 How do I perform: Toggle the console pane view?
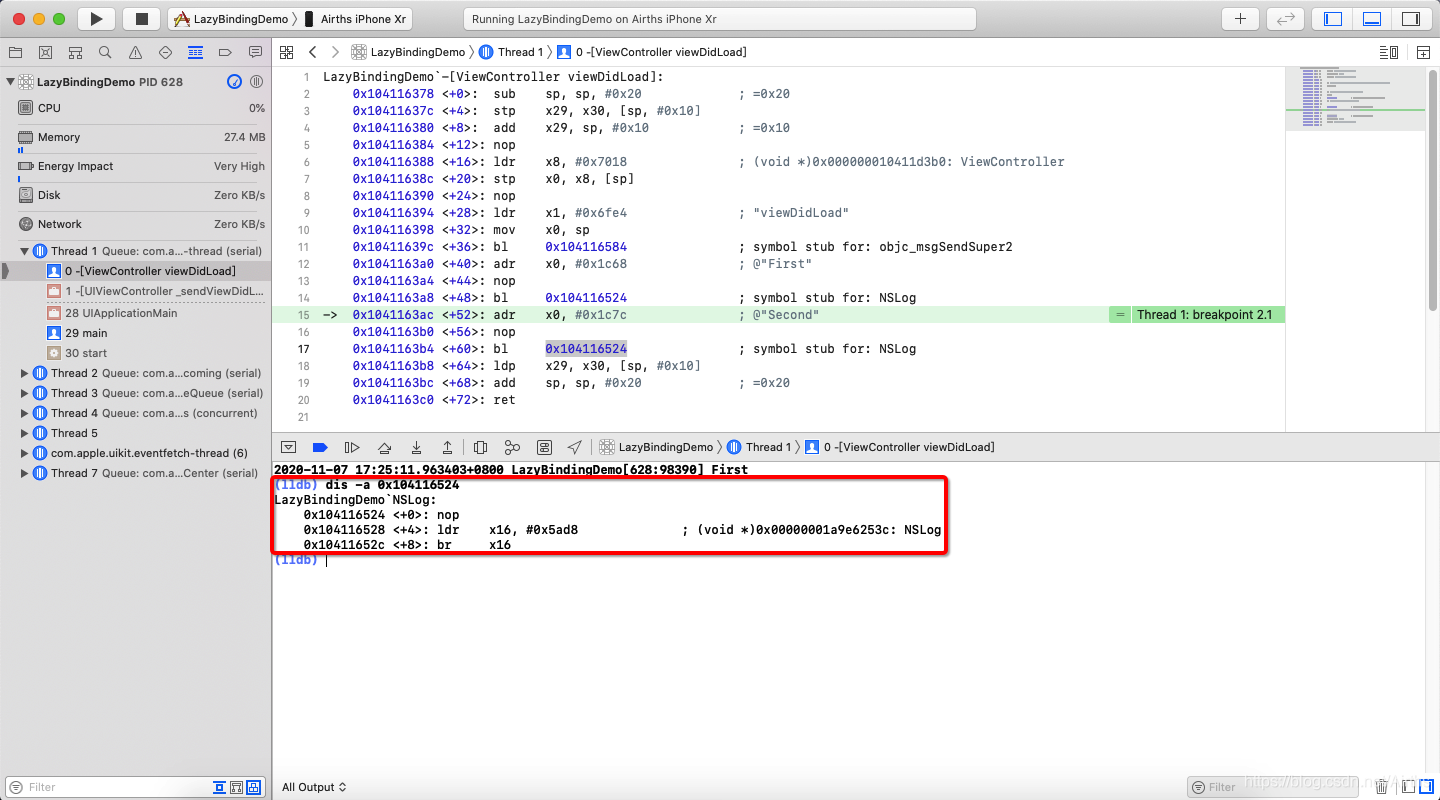coord(1426,787)
